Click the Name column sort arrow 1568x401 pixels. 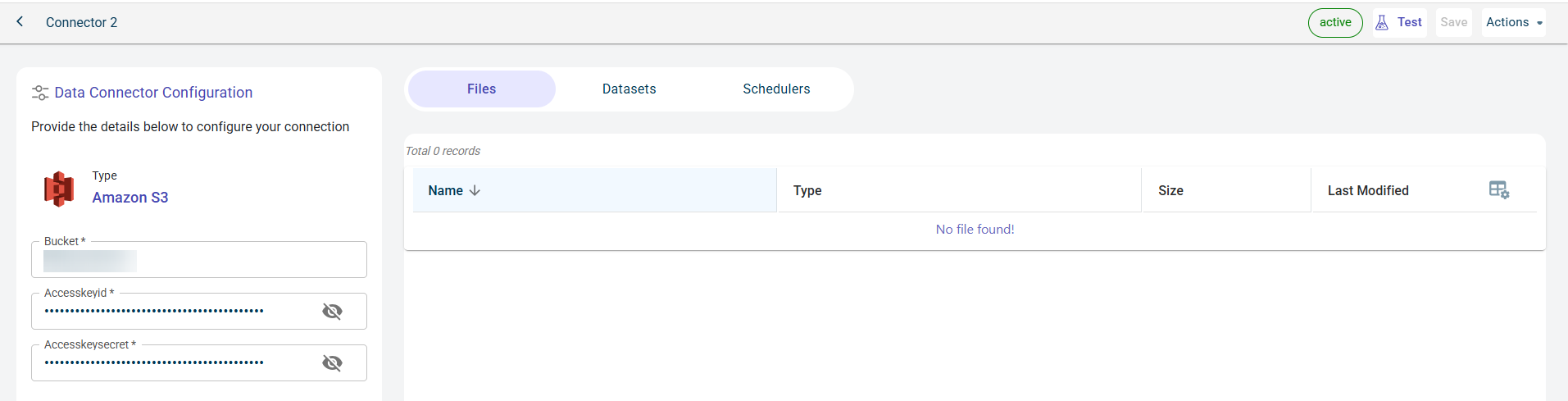(475, 190)
